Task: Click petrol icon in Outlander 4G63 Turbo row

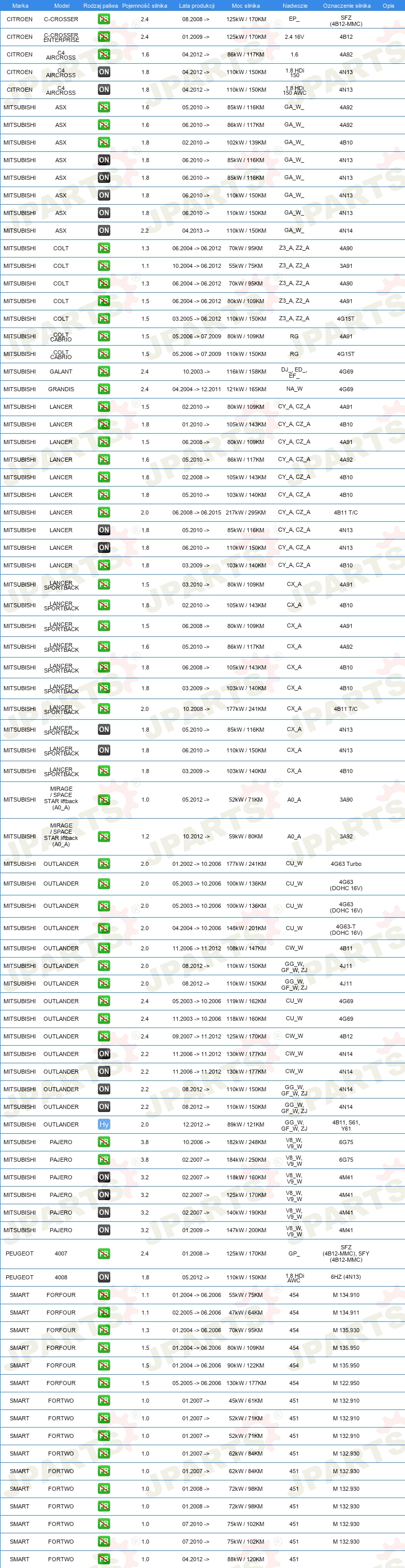Action: point(104,864)
